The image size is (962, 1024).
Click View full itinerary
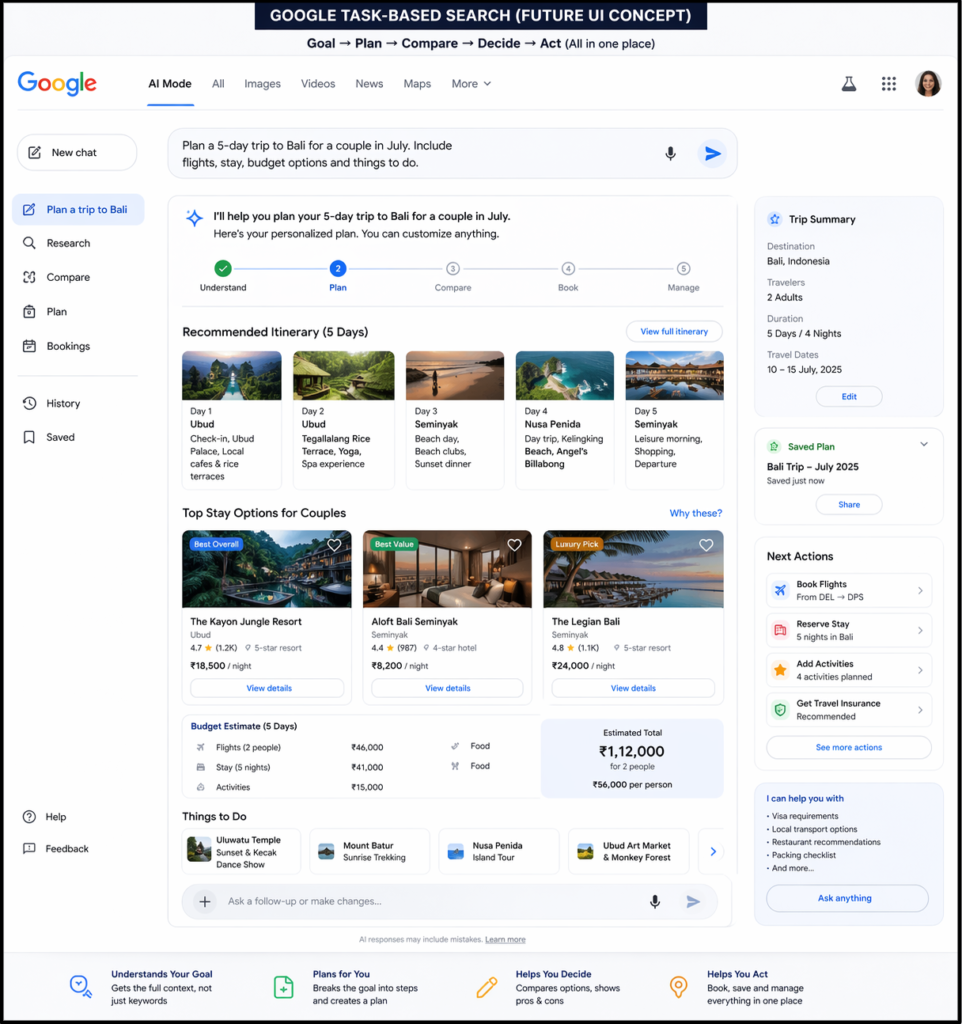[674, 330]
